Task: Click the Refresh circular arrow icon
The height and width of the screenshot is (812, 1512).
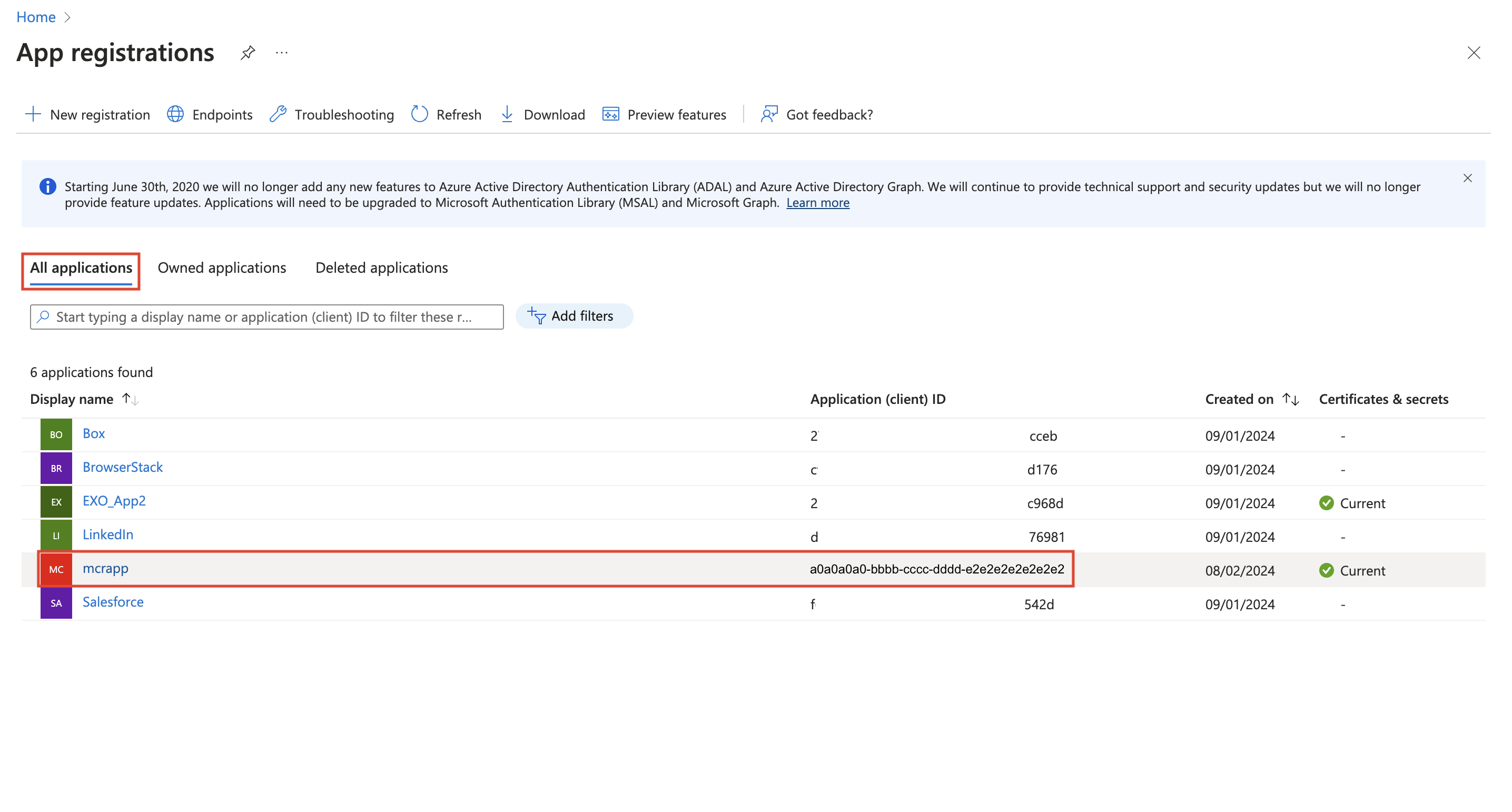Action: click(x=420, y=114)
